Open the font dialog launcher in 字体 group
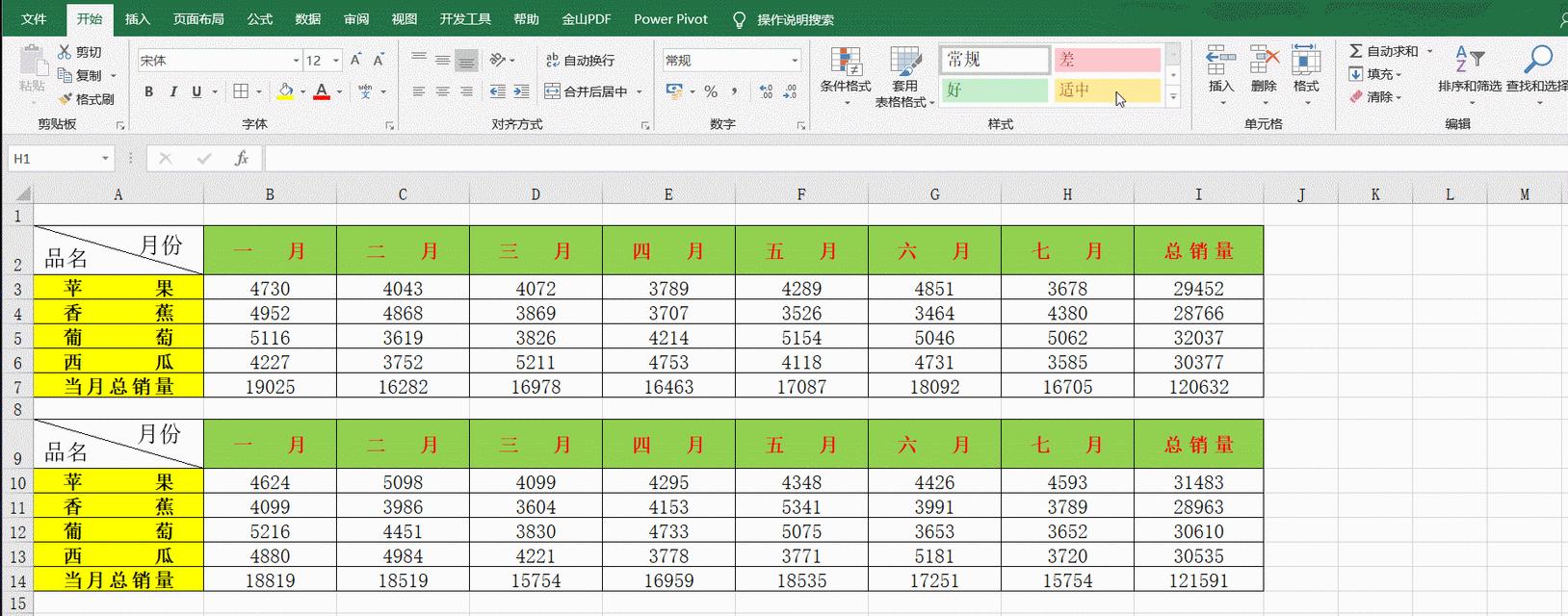This screenshot has height=616, width=1568. click(x=390, y=125)
